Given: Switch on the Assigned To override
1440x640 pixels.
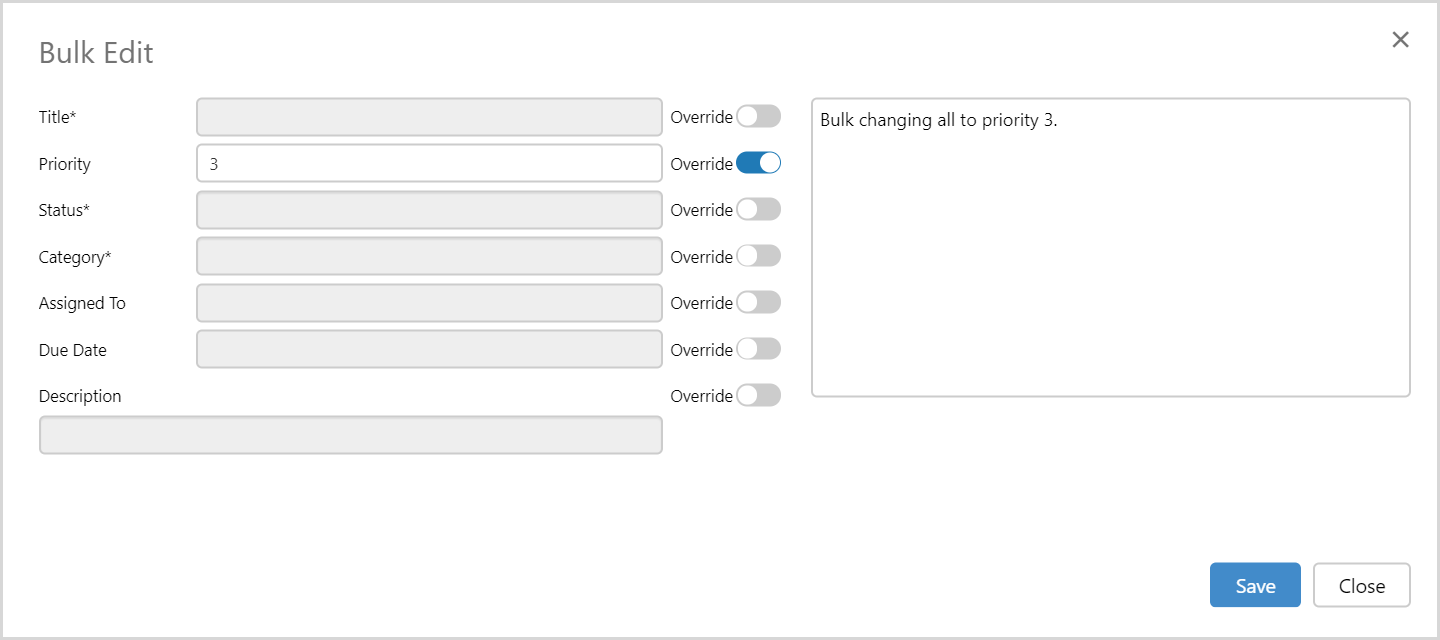Looking at the screenshot, I should click(x=758, y=303).
